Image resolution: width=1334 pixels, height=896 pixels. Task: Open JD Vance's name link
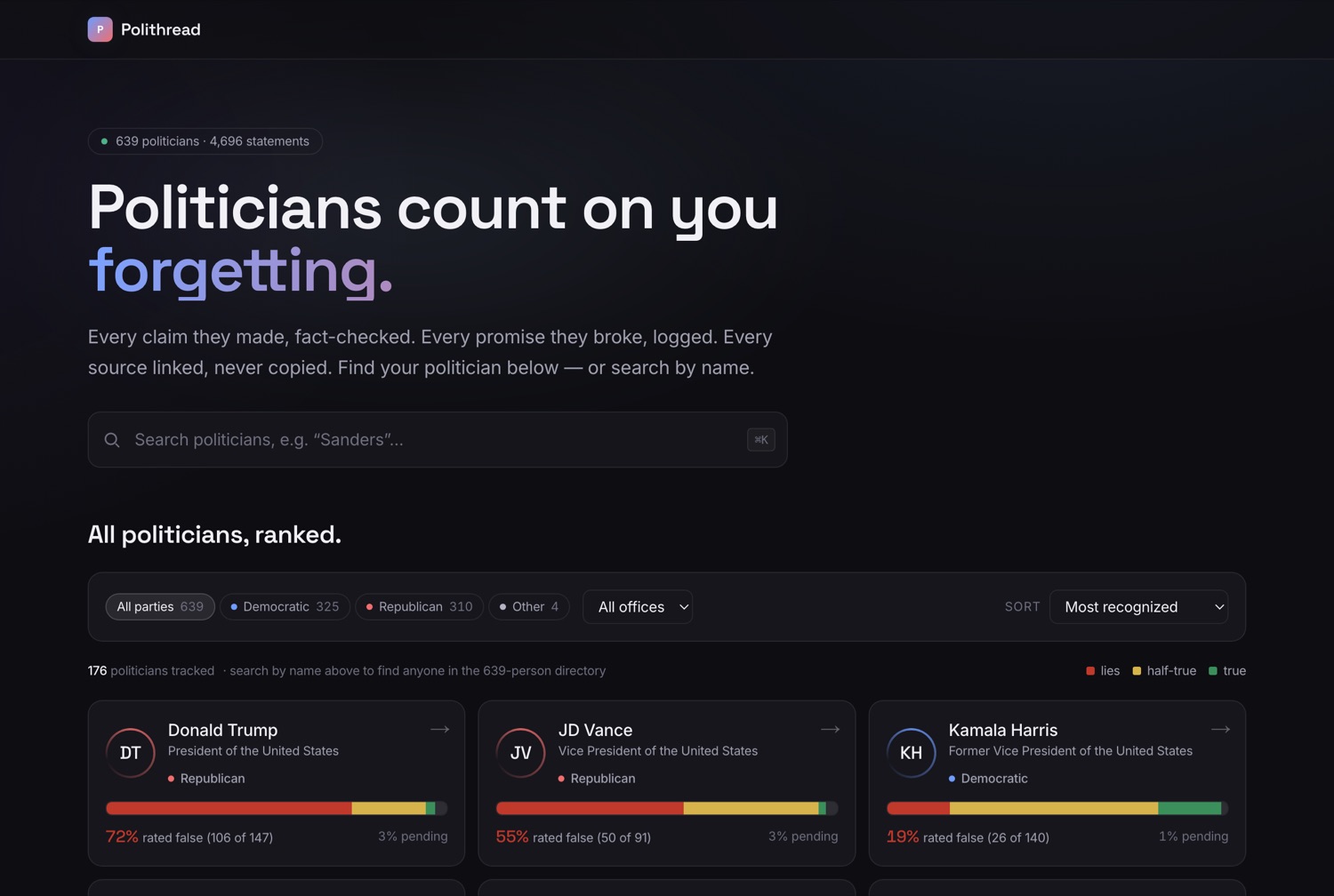(x=595, y=730)
